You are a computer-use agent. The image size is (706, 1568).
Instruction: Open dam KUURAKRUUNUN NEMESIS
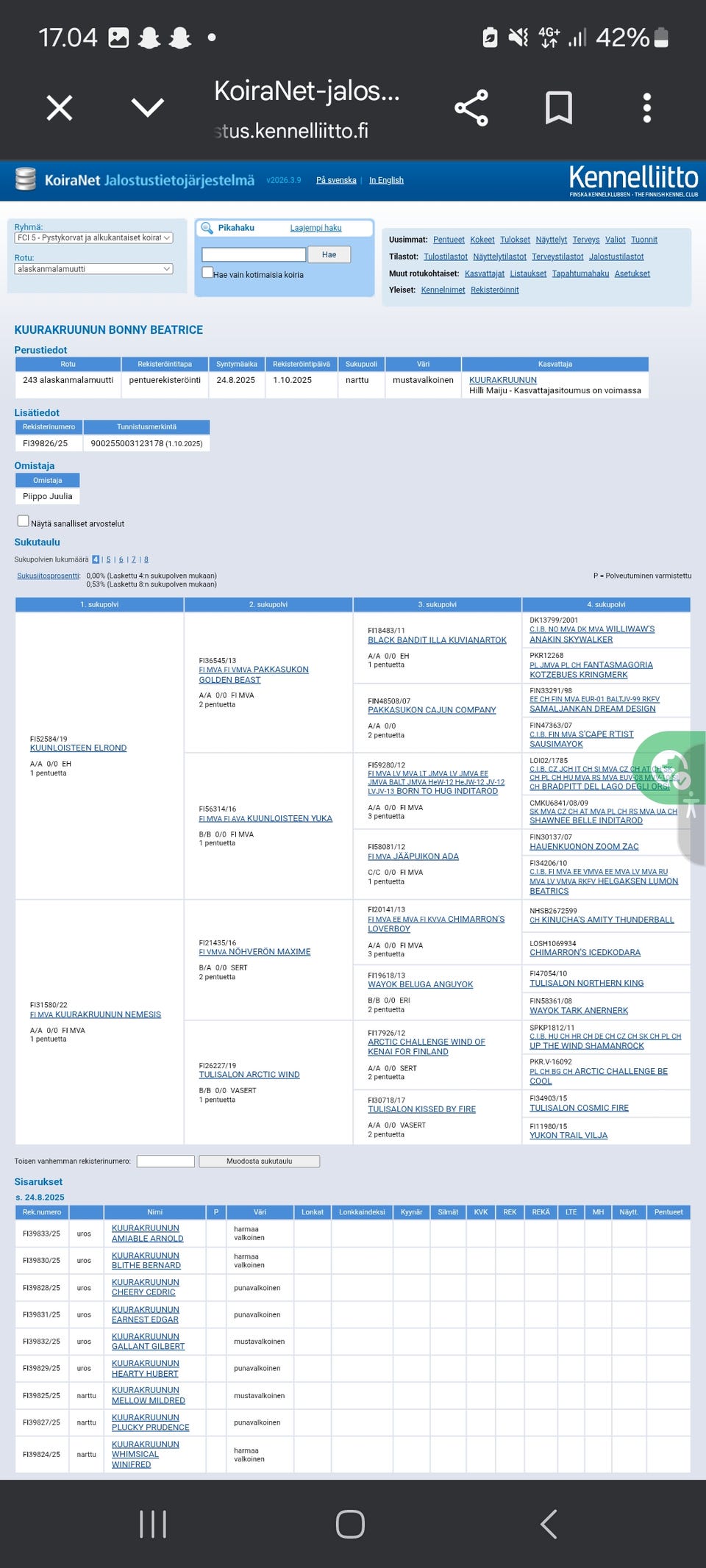[x=96, y=1014]
